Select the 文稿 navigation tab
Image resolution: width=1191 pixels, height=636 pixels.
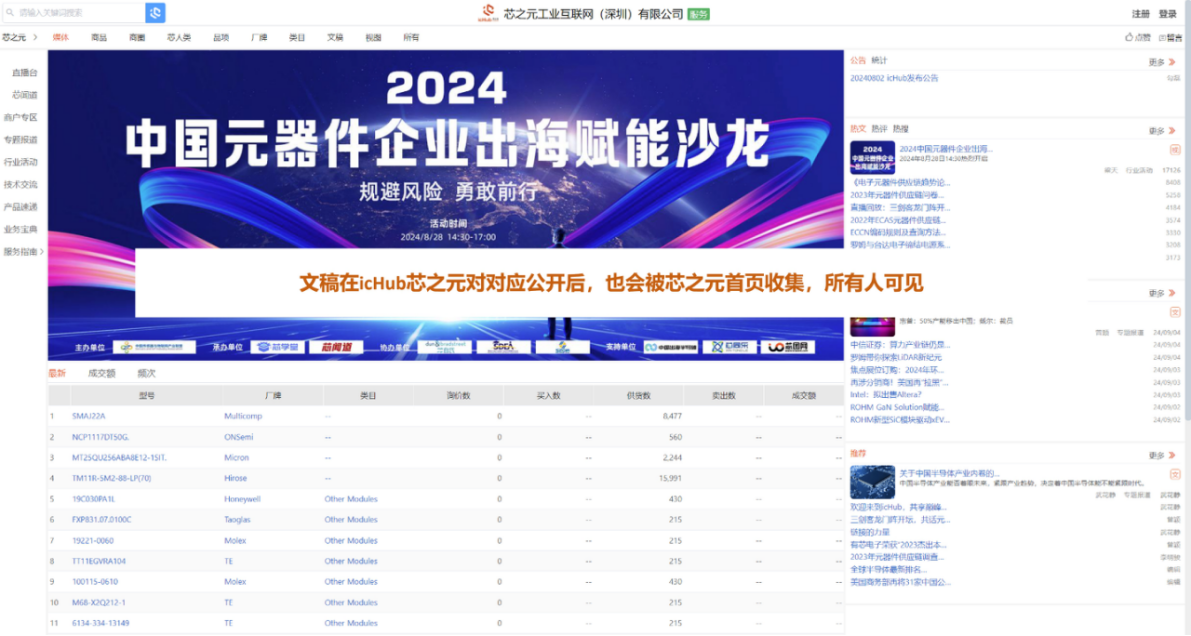pos(335,37)
